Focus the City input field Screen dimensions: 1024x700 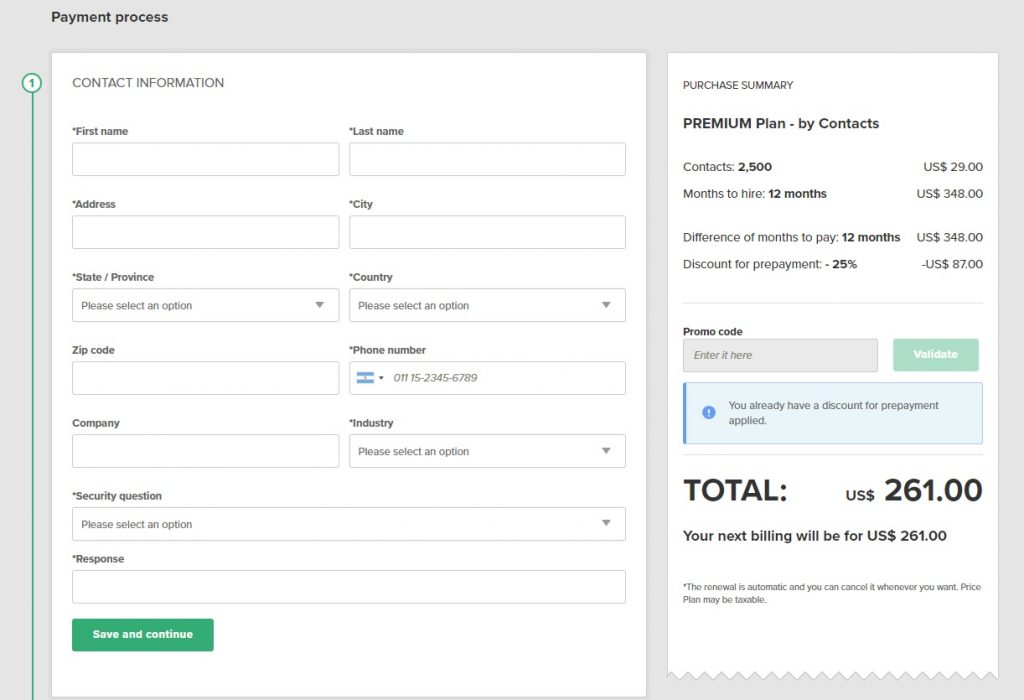point(487,232)
